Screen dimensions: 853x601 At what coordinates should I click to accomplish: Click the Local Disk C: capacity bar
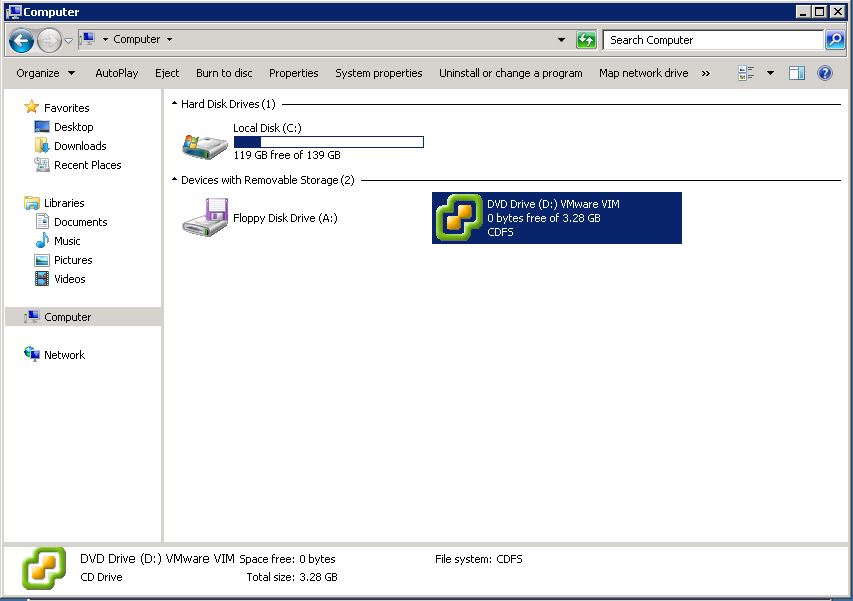click(328, 142)
